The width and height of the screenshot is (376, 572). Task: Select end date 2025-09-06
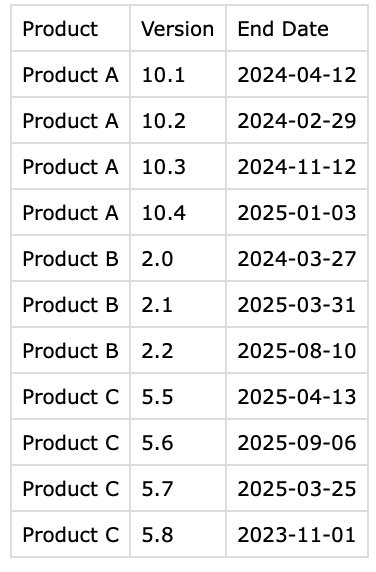coord(297,442)
